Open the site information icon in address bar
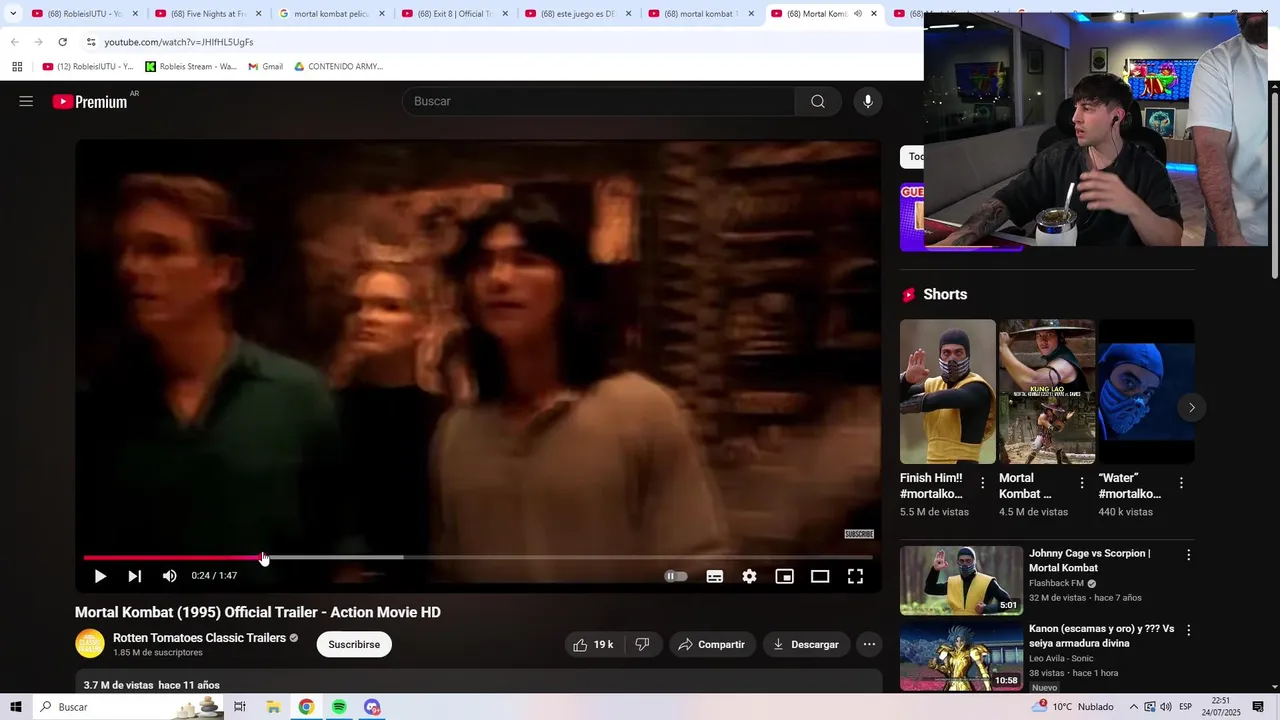The width and height of the screenshot is (1280, 720). pos(91,42)
